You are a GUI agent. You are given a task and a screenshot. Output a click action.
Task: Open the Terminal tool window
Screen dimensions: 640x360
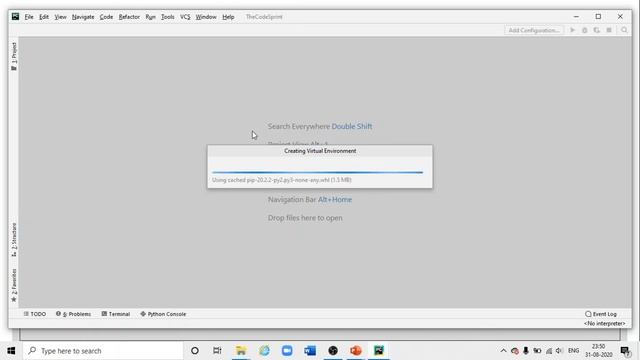[116, 314]
